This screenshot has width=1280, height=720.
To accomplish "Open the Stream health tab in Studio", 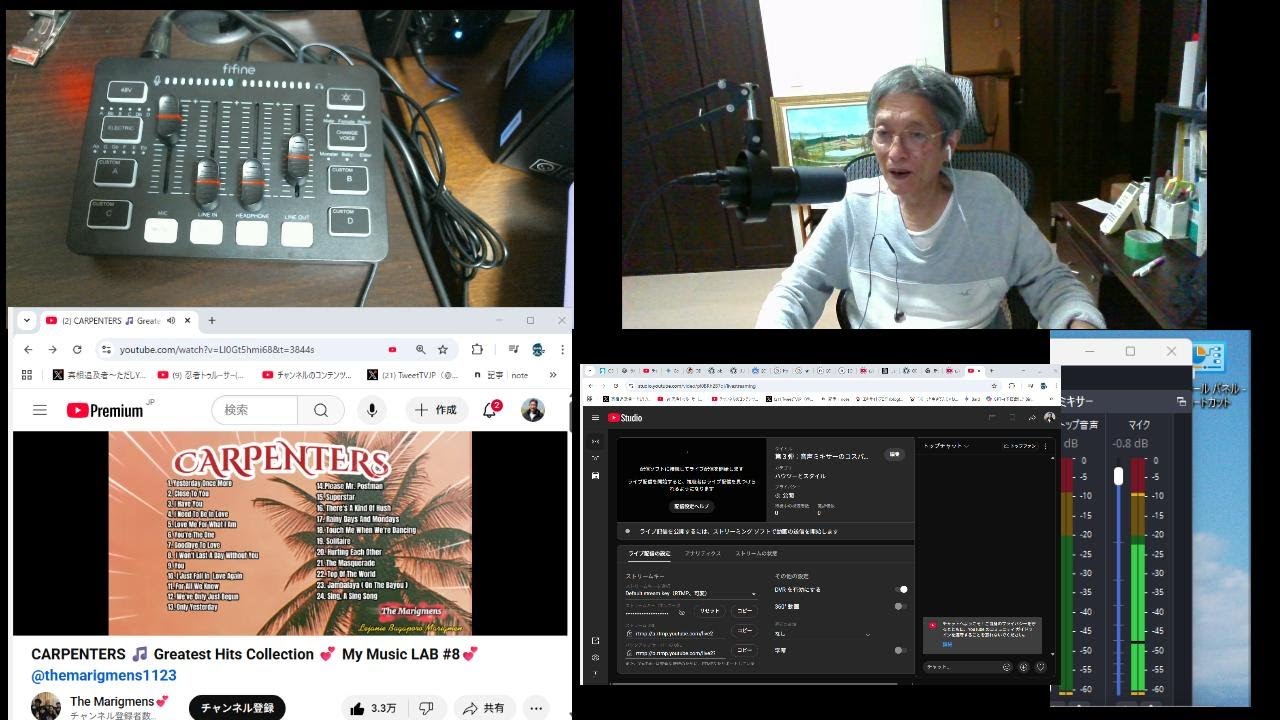I will pos(756,553).
